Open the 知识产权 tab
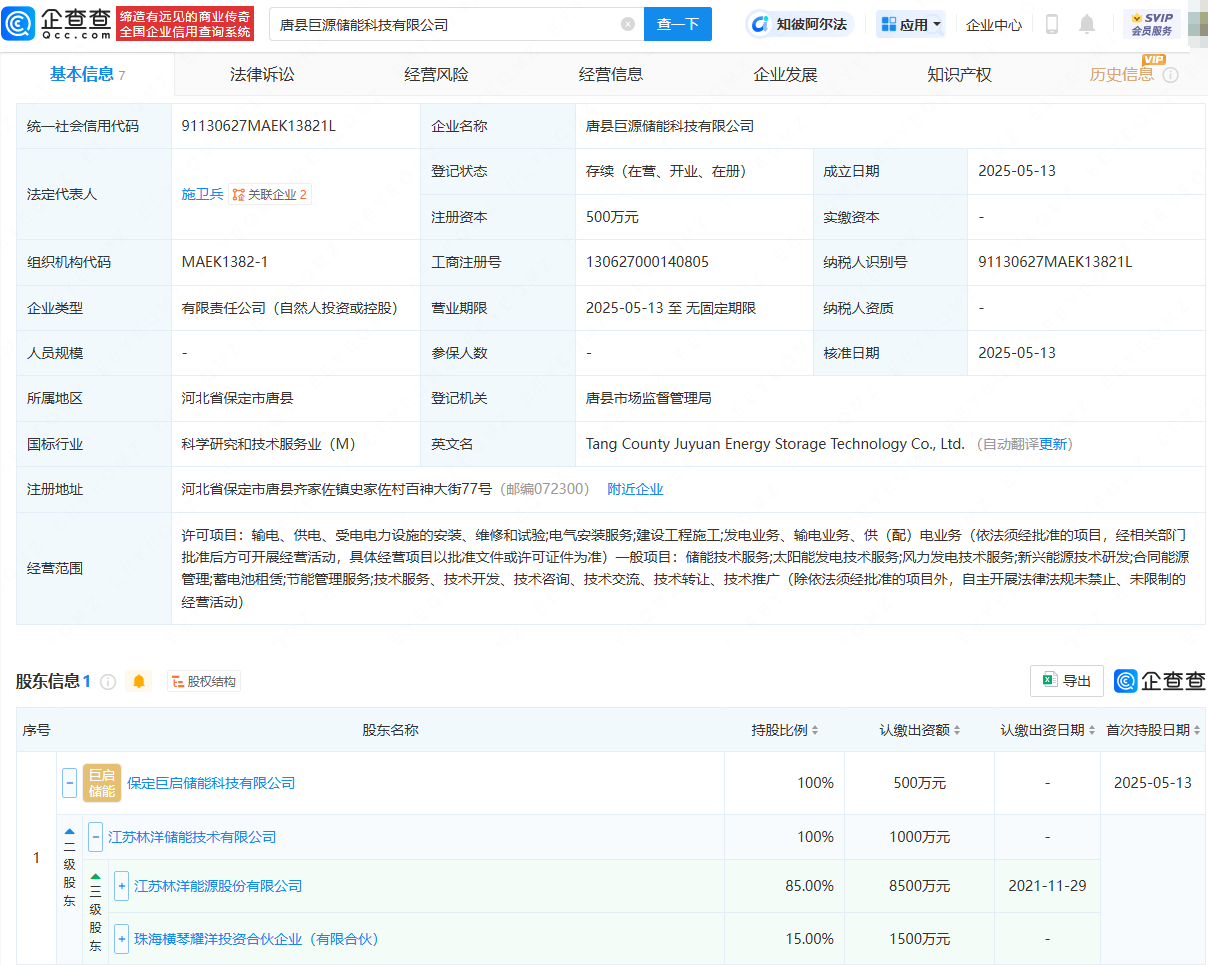This screenshot has width=1208, height=965. click(961, 73)
